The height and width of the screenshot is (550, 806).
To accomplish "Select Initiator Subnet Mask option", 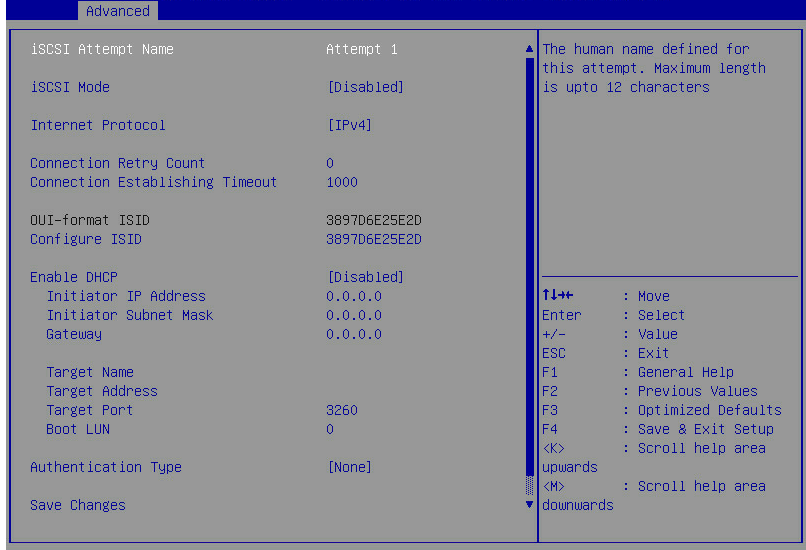I will [130, 316].
